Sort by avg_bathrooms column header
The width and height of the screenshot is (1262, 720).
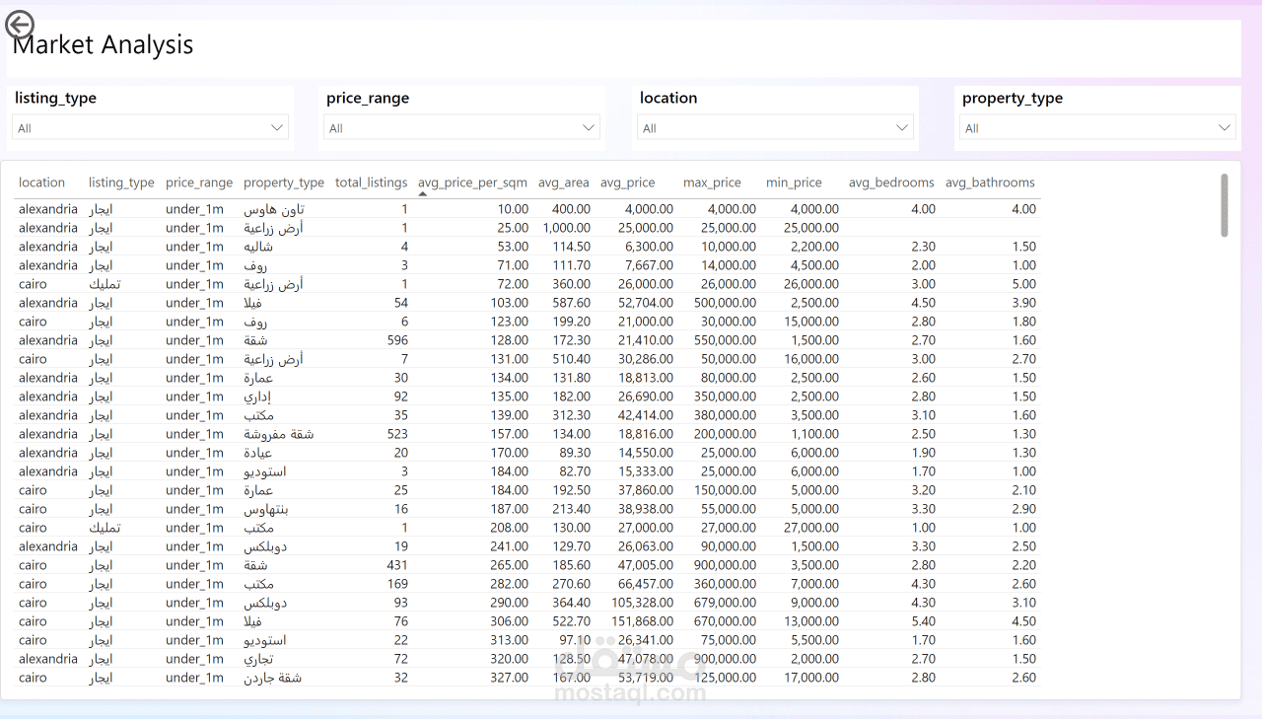point(990,182)
